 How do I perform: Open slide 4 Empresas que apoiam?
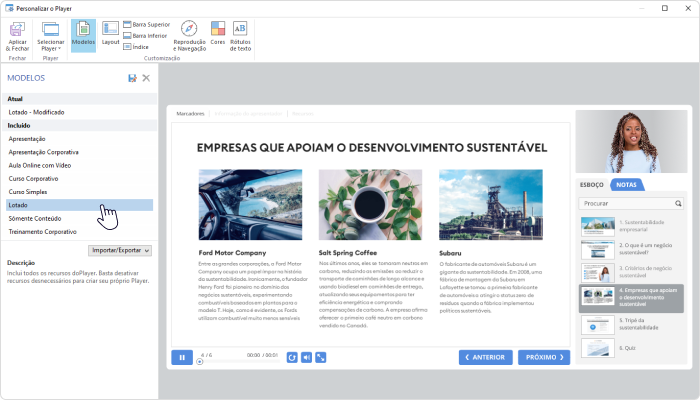coord(631,298)
